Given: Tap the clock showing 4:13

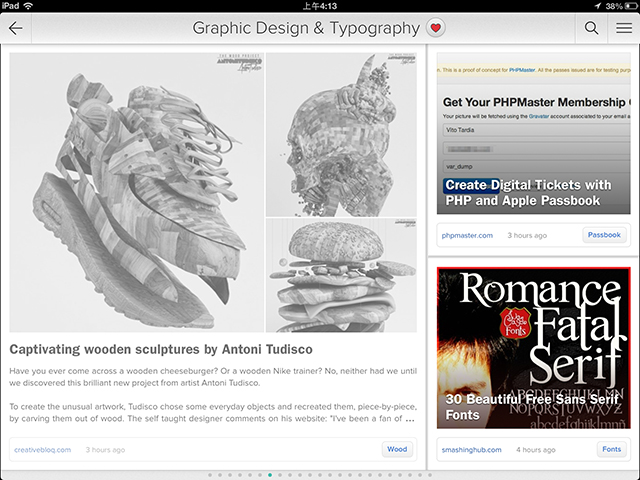Looking at the screenshot, I should pos(320,6).
